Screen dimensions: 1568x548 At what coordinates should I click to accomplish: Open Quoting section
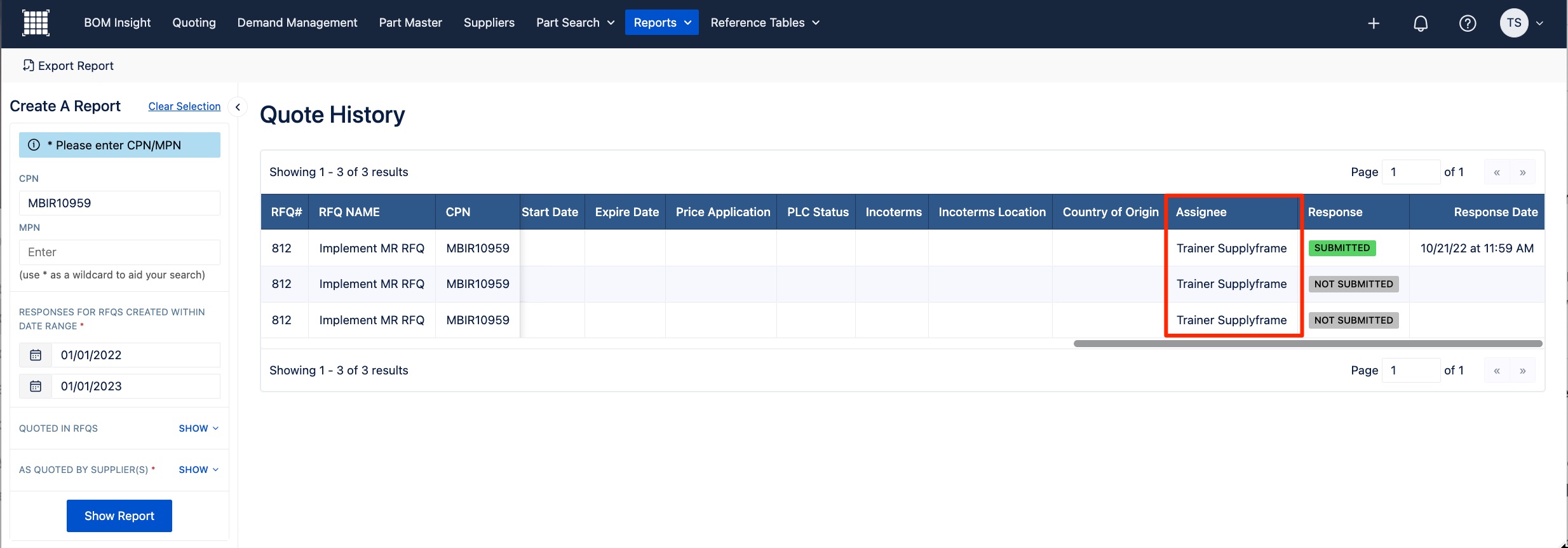pos(194,23)
